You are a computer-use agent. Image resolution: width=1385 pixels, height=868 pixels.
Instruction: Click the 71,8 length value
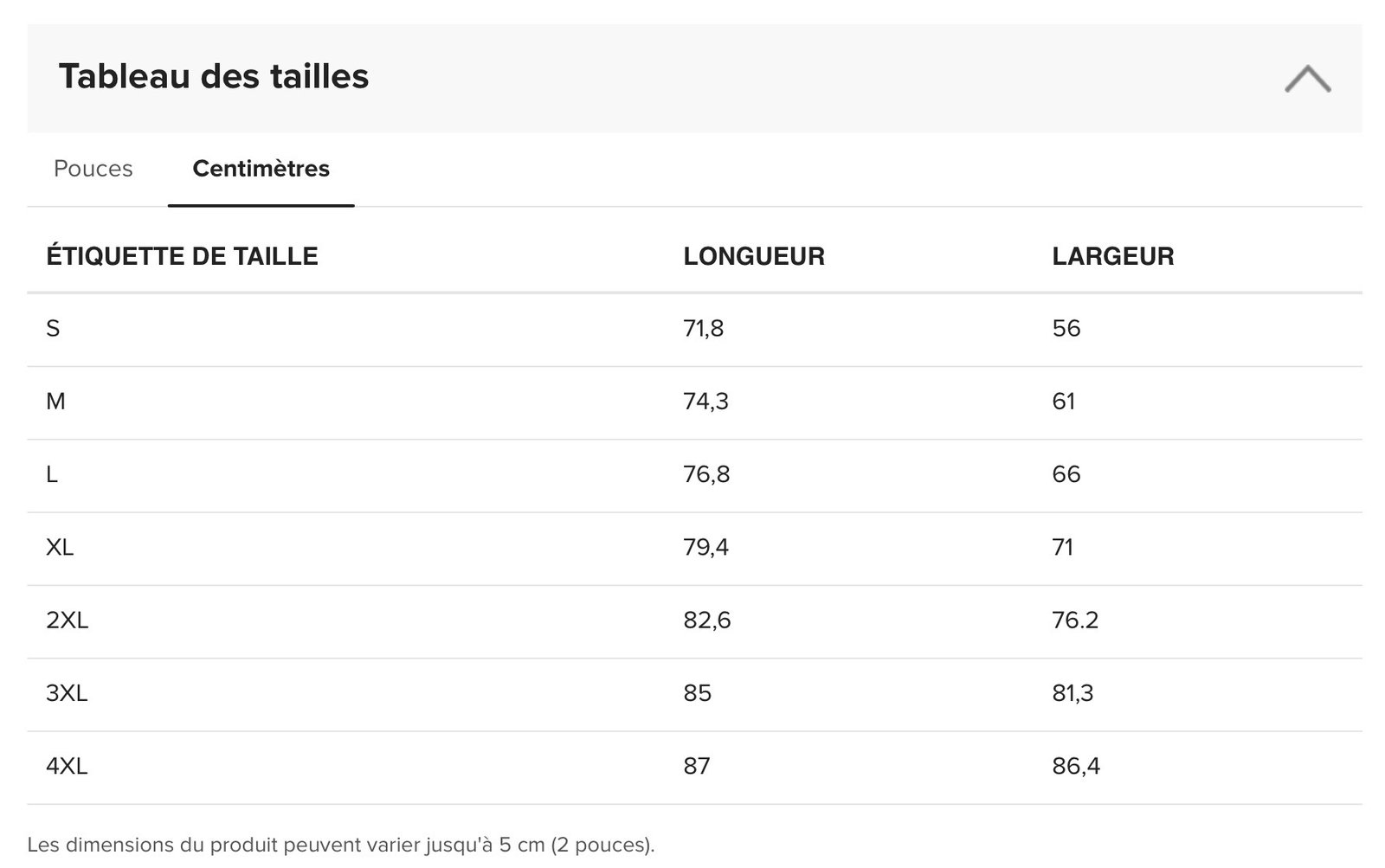coord(703,329)
